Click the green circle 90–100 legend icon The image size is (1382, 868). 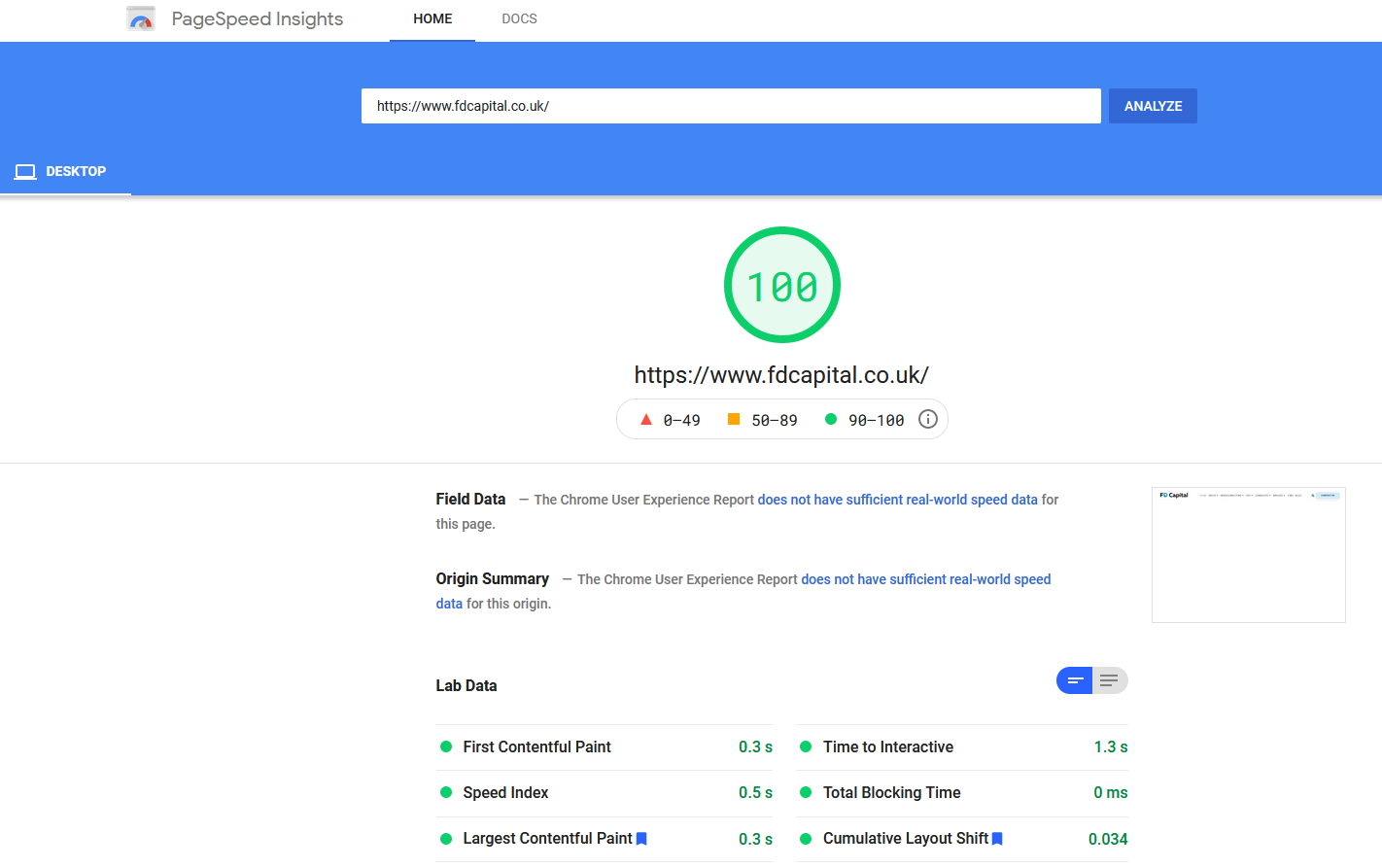[831, 419]
